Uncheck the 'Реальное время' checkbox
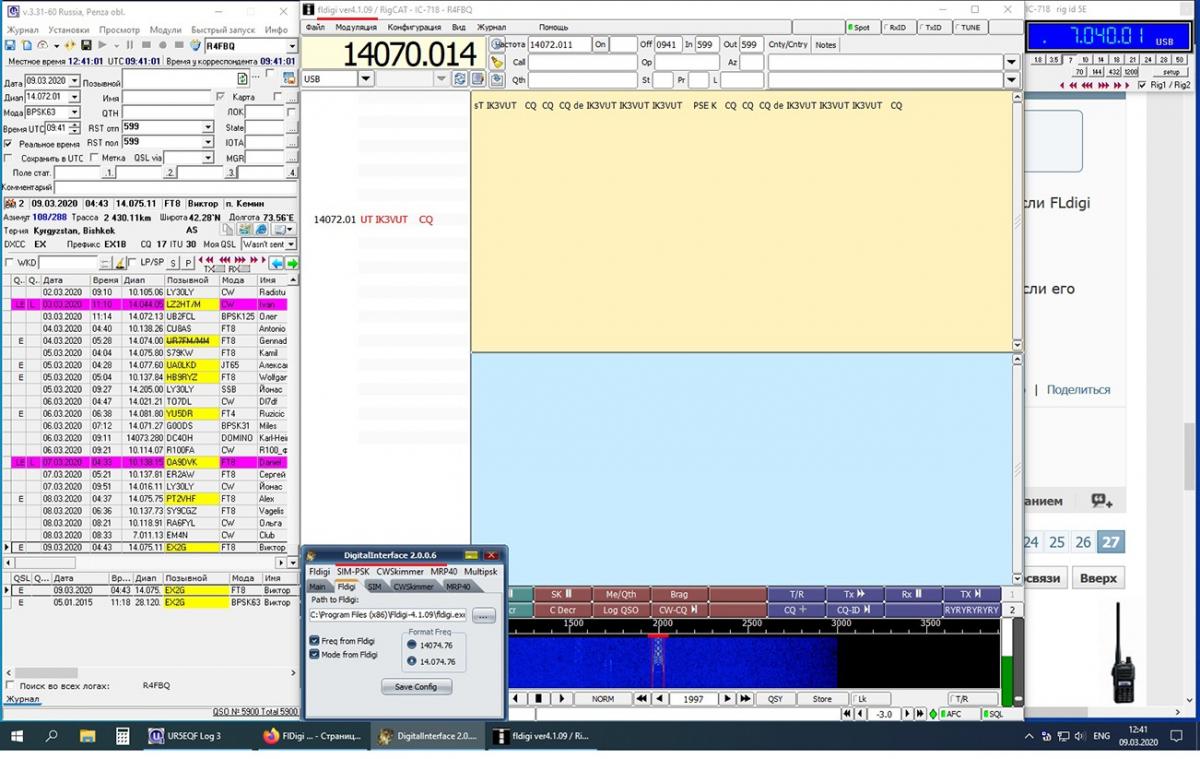This screenshot has width=1200, height=759. click(x=9, y=144)
